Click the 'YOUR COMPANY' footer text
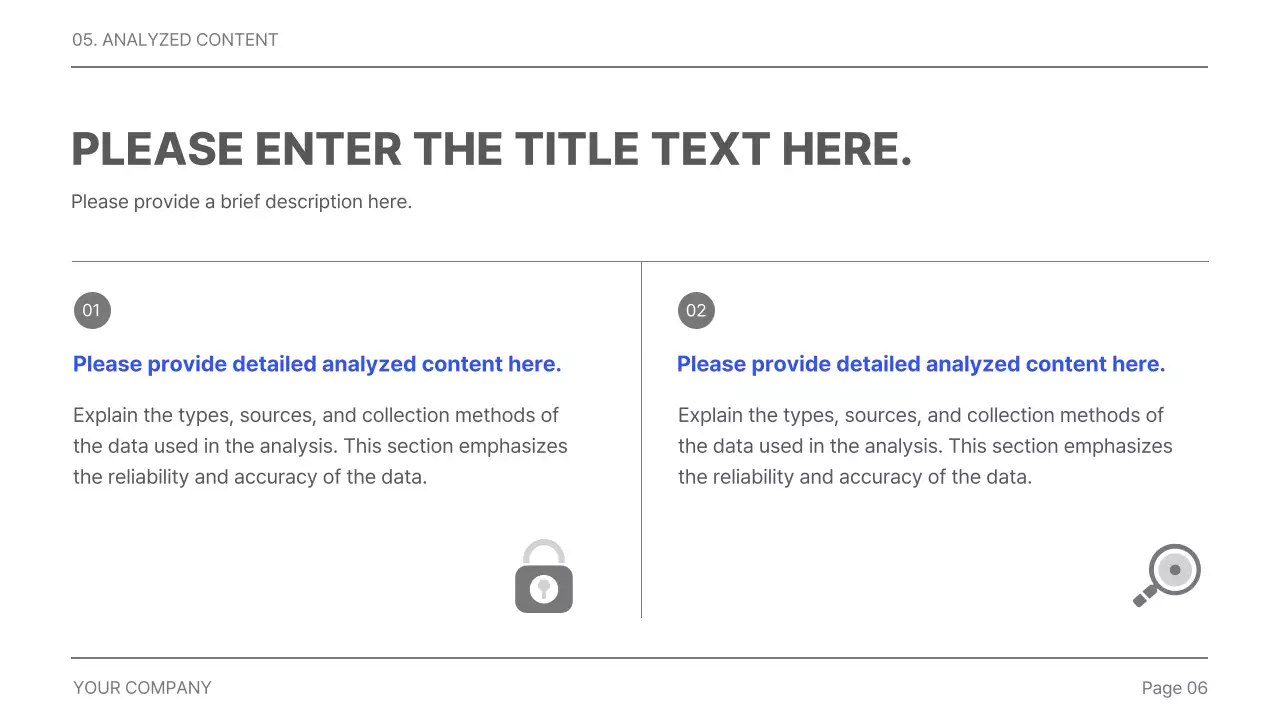Image resolution: width=1280 pixels, height=720 pixels. click(142, 688)
